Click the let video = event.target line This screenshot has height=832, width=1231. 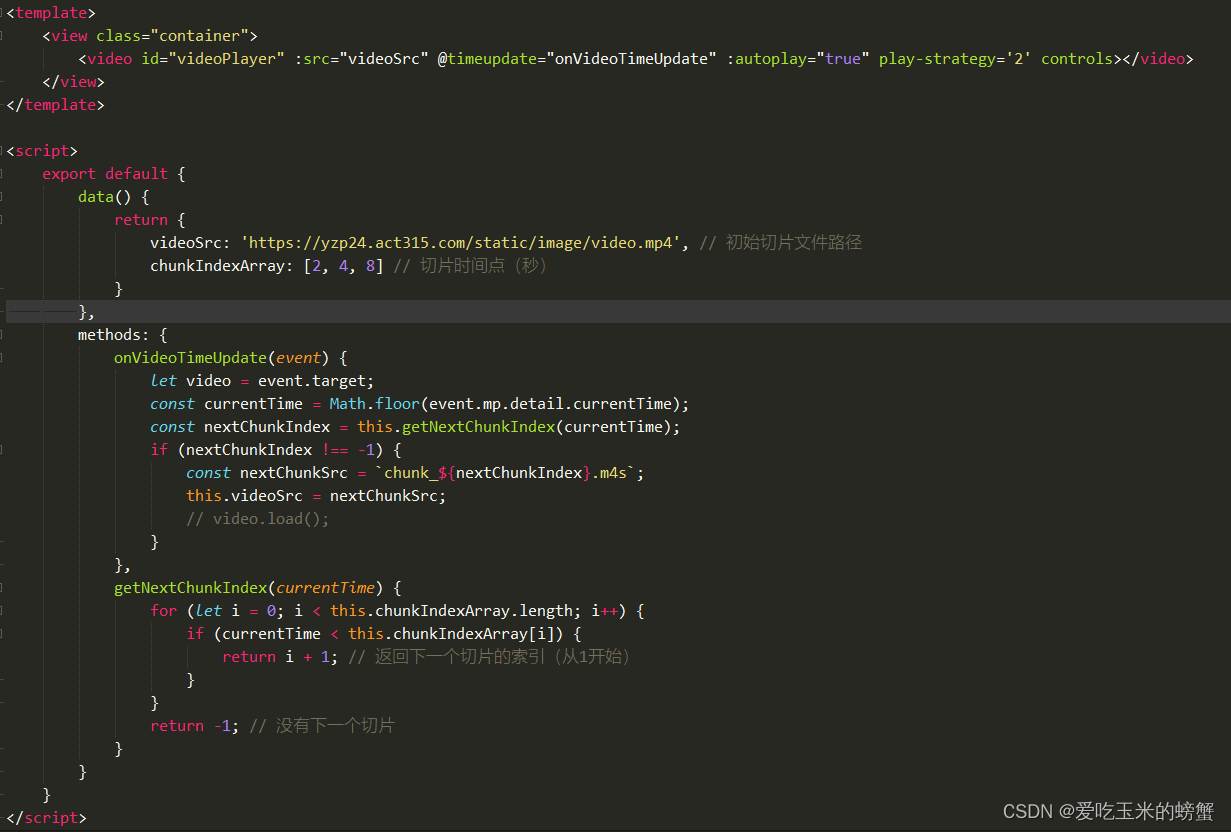tap(262, 381)
